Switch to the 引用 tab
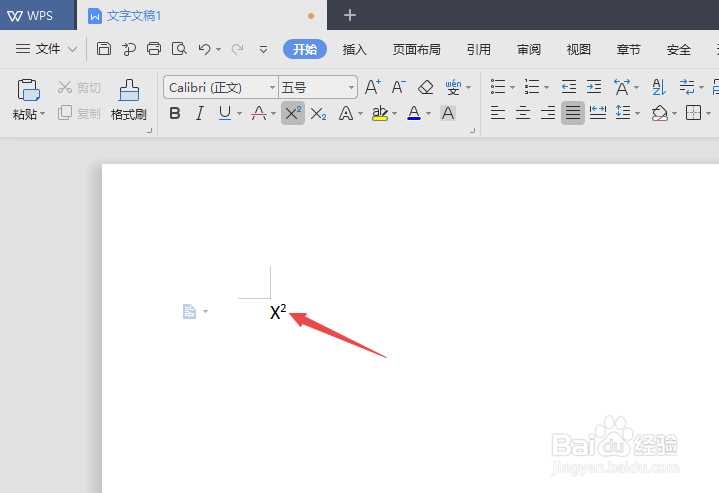Screen dimensions: 719x493 [x=479, y=50]
